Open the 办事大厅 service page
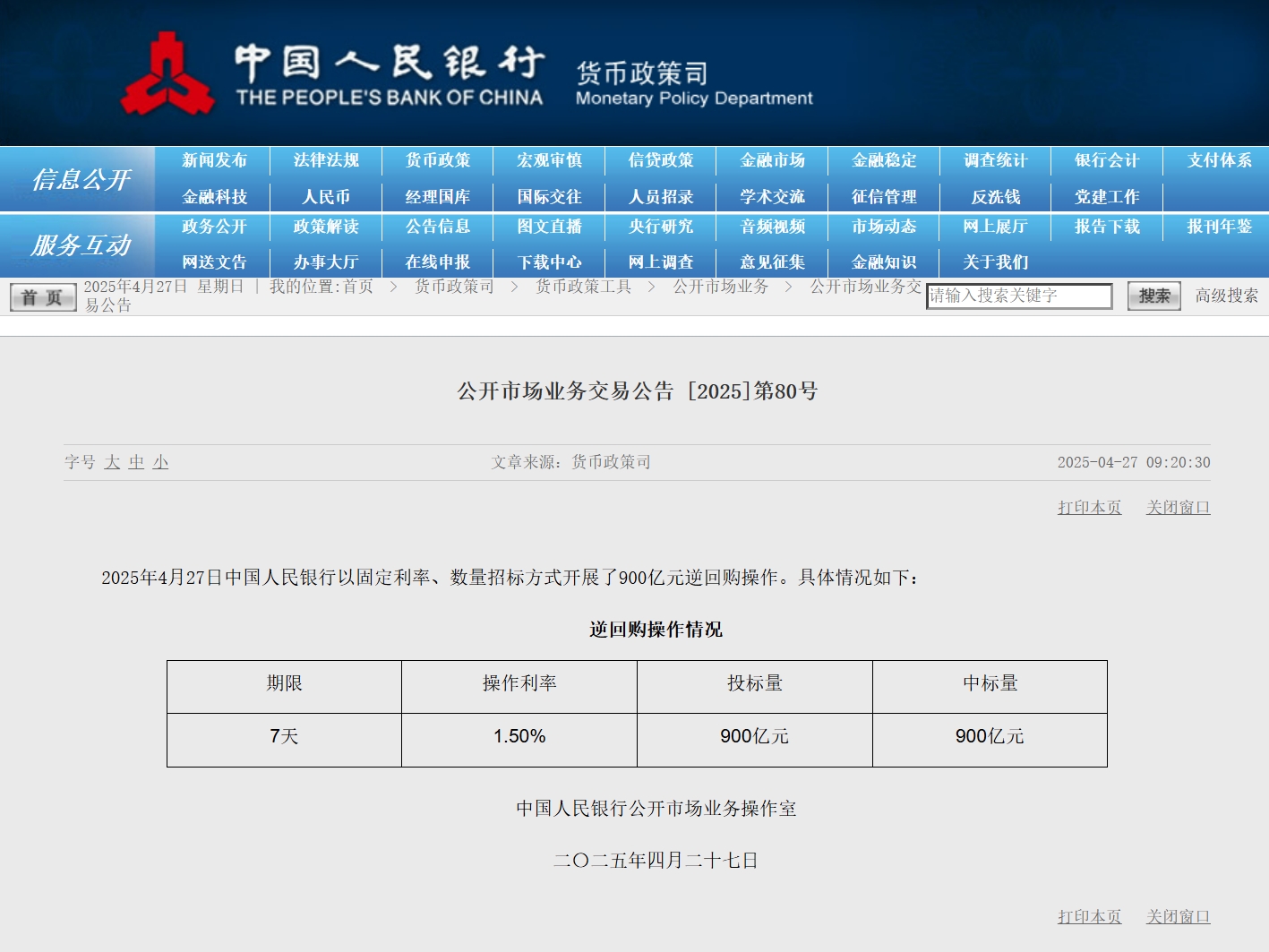Image resolution: width=1269 pixels, height=952 pixels. (x=326, y=262)
